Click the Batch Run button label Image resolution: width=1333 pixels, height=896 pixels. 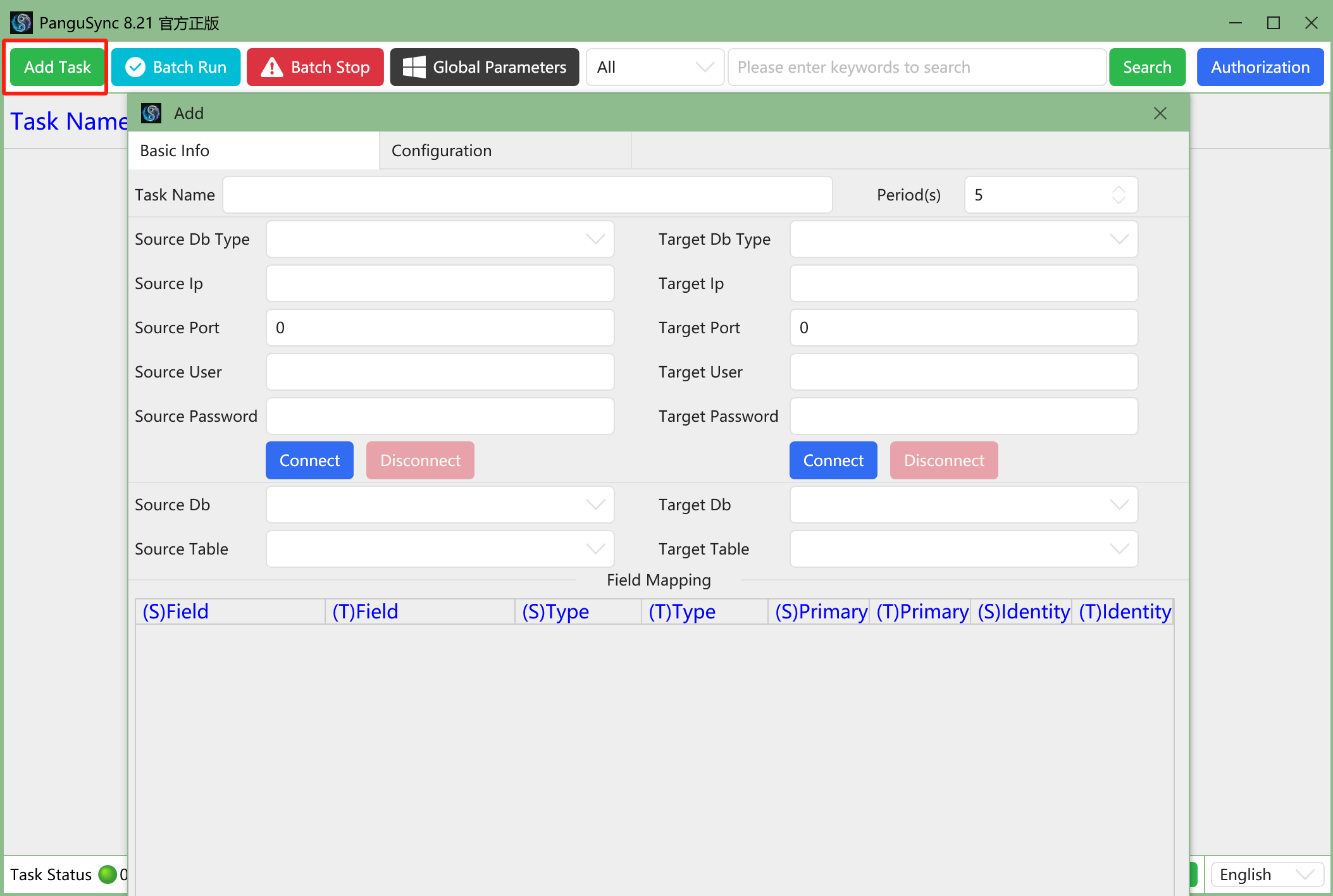click(x=190, y=67)
